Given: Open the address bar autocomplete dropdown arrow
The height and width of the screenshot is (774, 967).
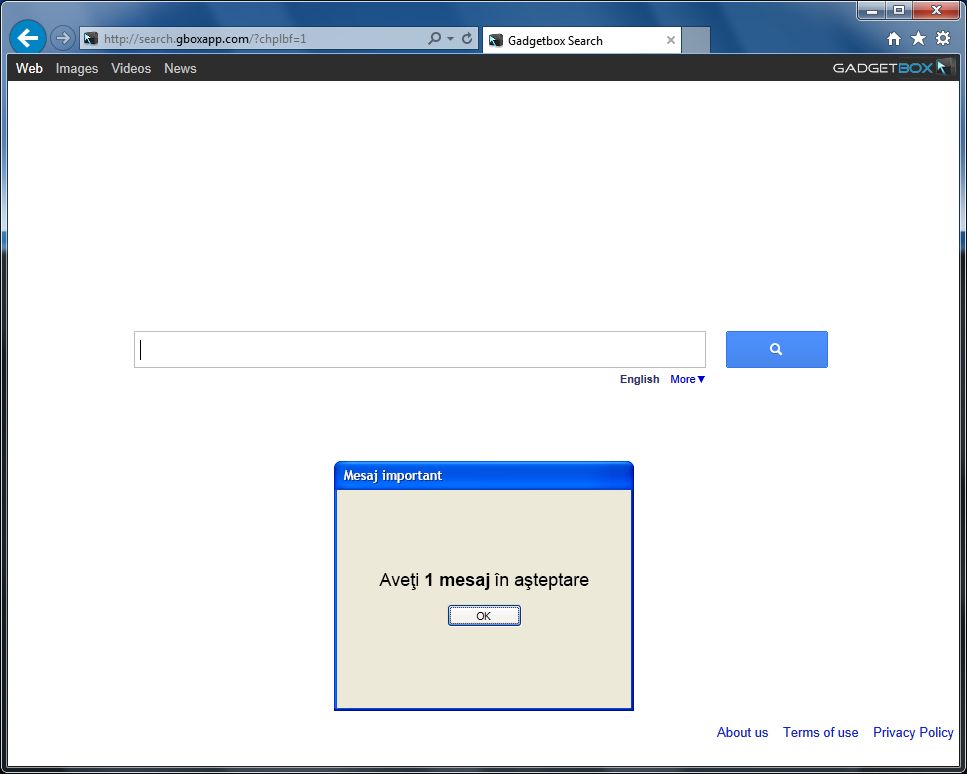Looking at the screenshot, I should tap(450, 39).
